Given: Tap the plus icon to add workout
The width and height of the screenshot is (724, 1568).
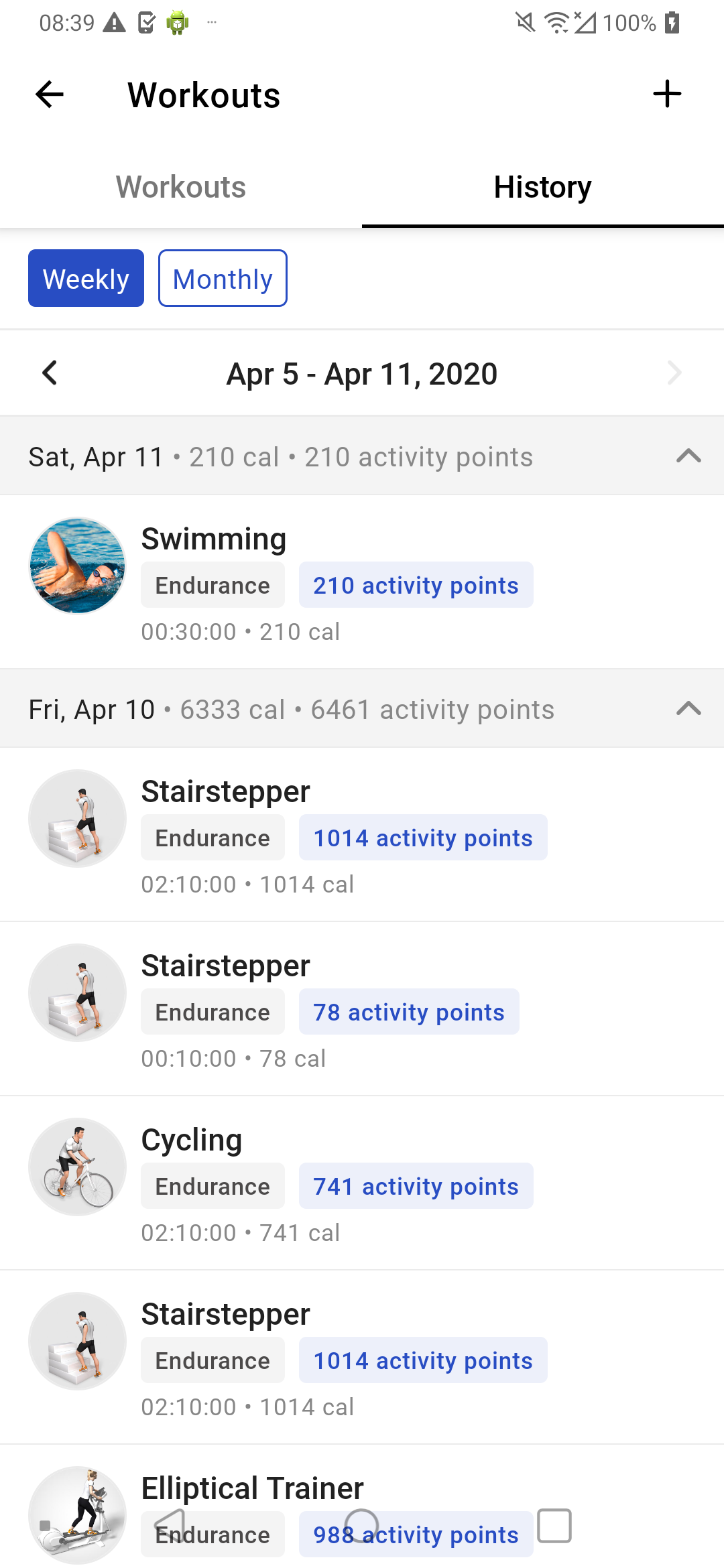Looking at the screenshot, I should [x=667, y=94].
